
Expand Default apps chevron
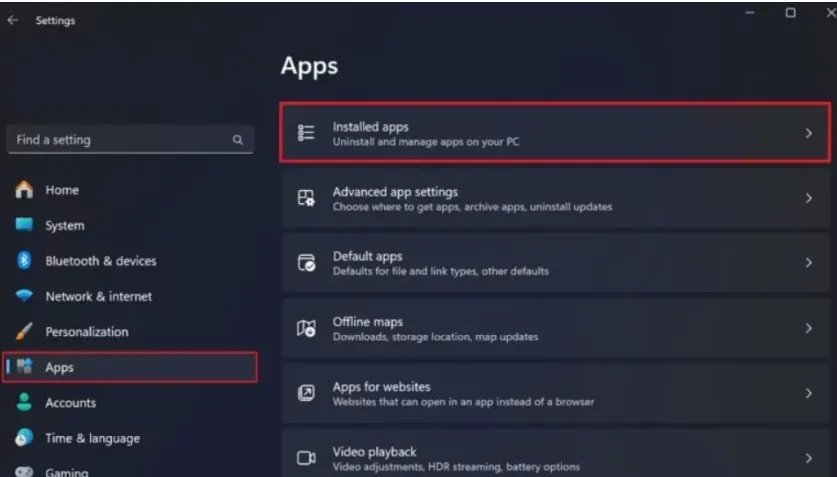coord(809,263)
